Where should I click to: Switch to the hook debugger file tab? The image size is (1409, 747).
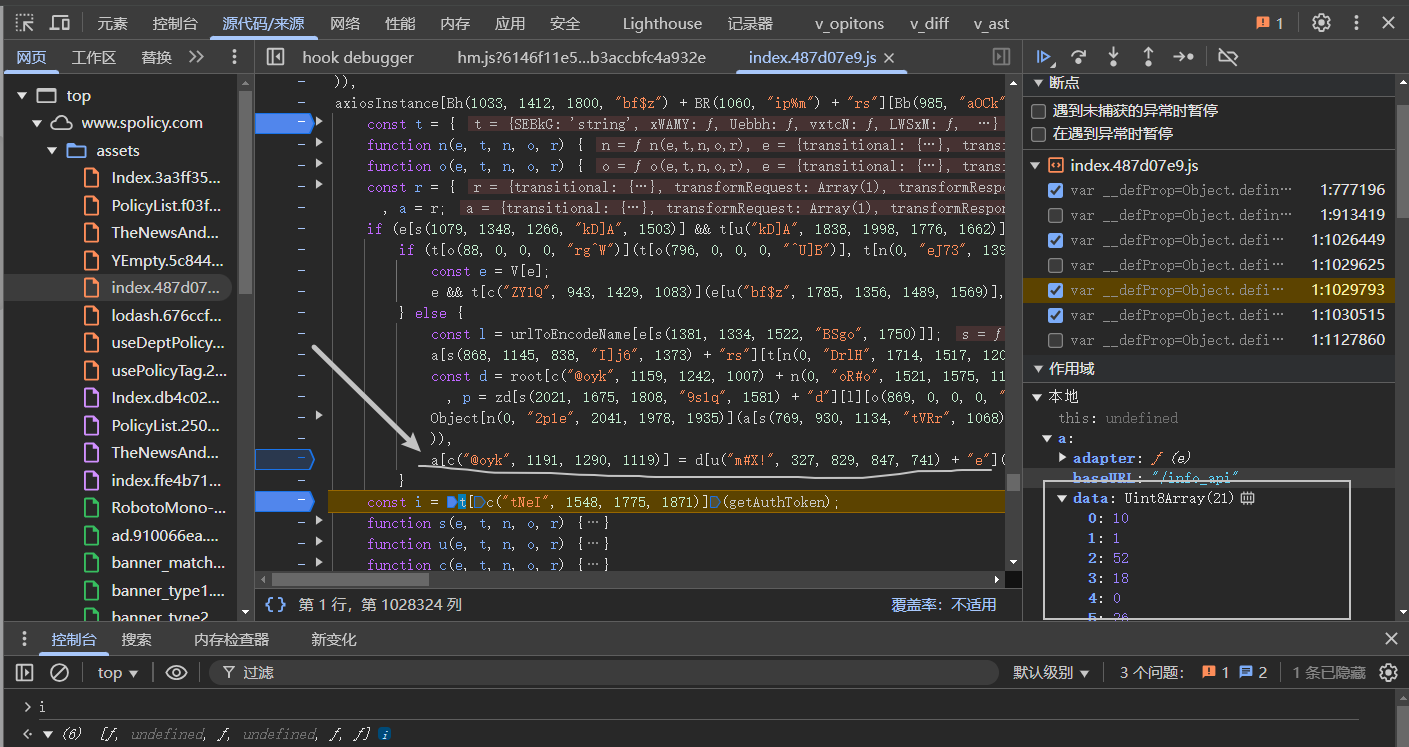click(x=358, y=58)
